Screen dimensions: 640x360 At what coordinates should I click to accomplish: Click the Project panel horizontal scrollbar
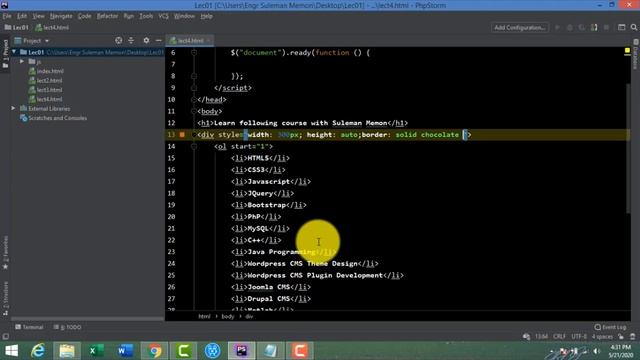coord(87,319)
